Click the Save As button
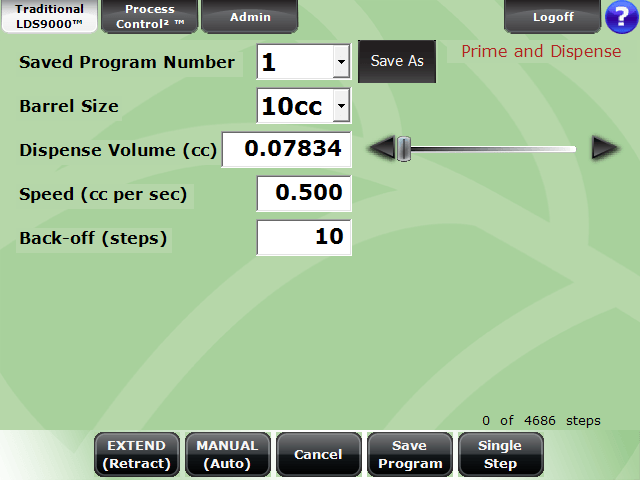640x480 pixels. coord(397,61)
